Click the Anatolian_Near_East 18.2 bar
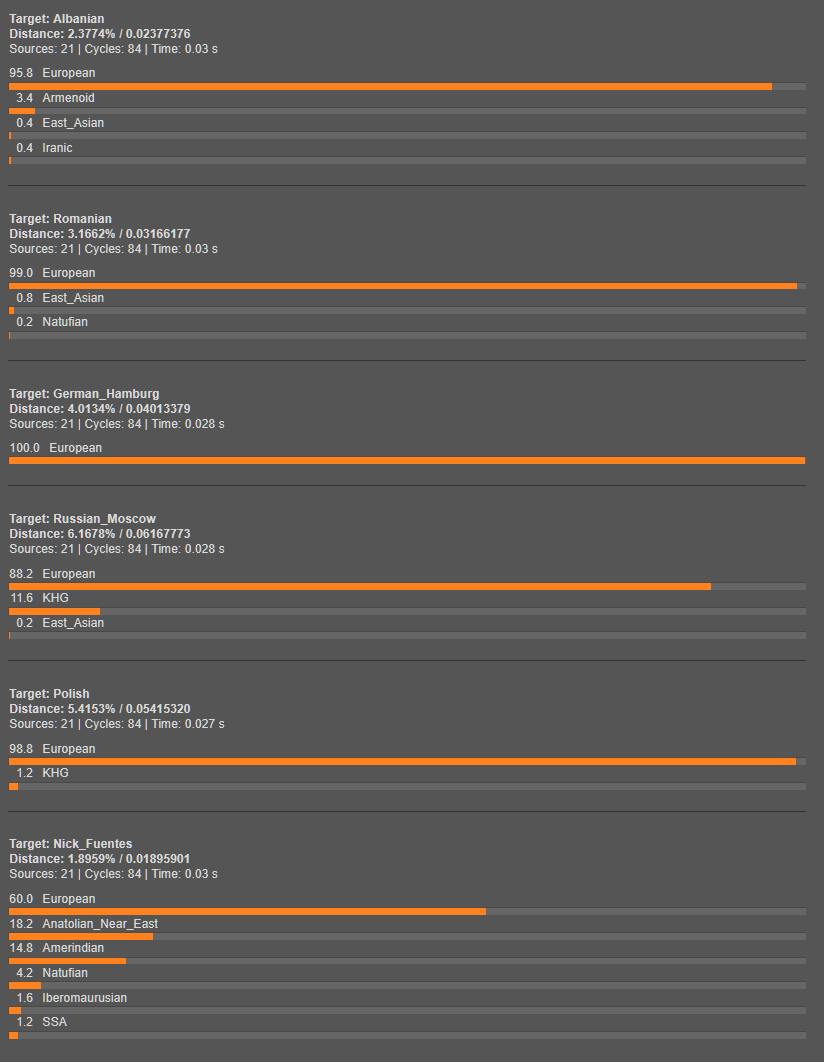The height and width of the screenshot is (1062, 824). [407, 937]
